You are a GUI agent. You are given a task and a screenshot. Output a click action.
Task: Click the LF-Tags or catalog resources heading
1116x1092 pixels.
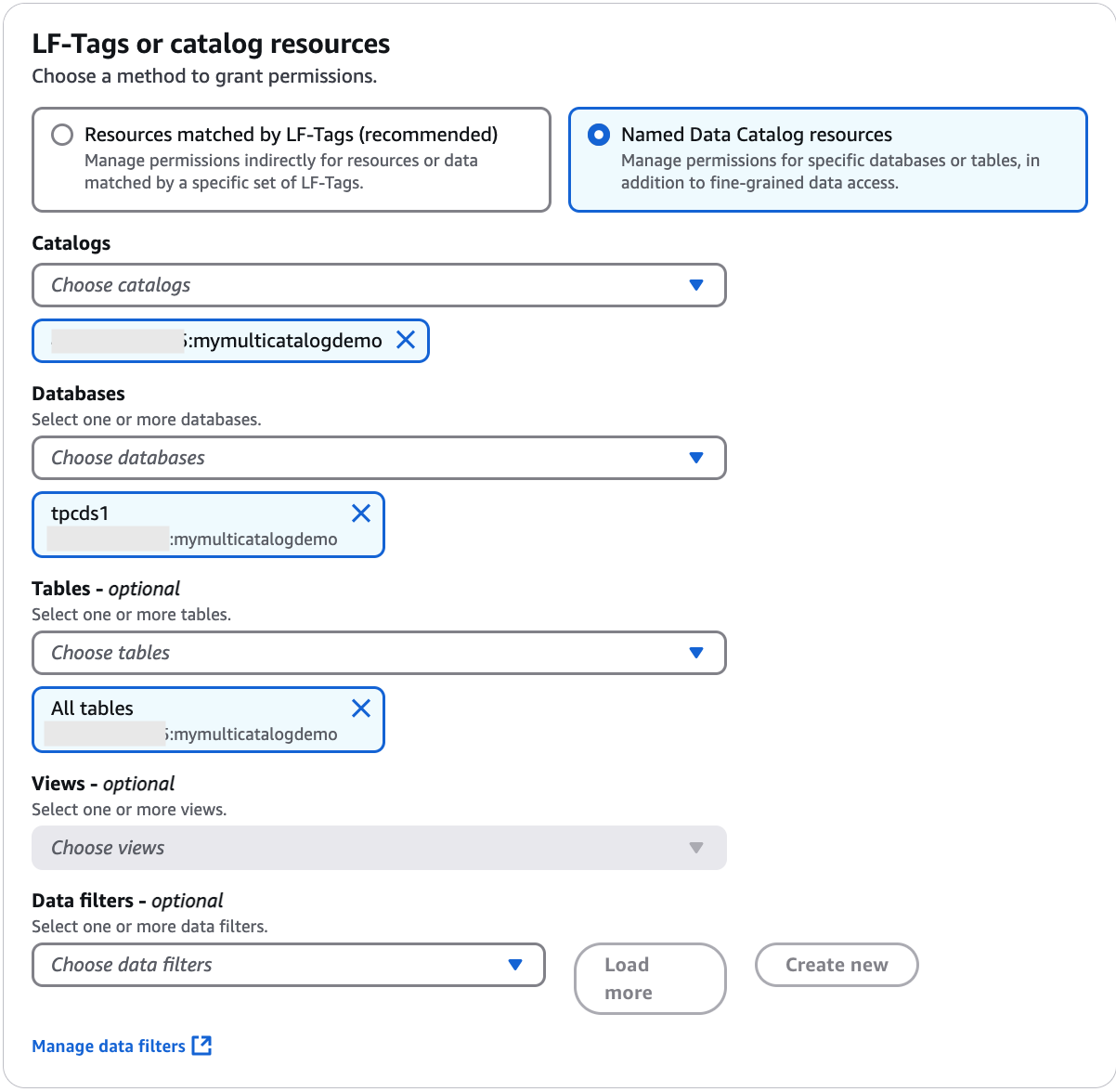point(211,43)
